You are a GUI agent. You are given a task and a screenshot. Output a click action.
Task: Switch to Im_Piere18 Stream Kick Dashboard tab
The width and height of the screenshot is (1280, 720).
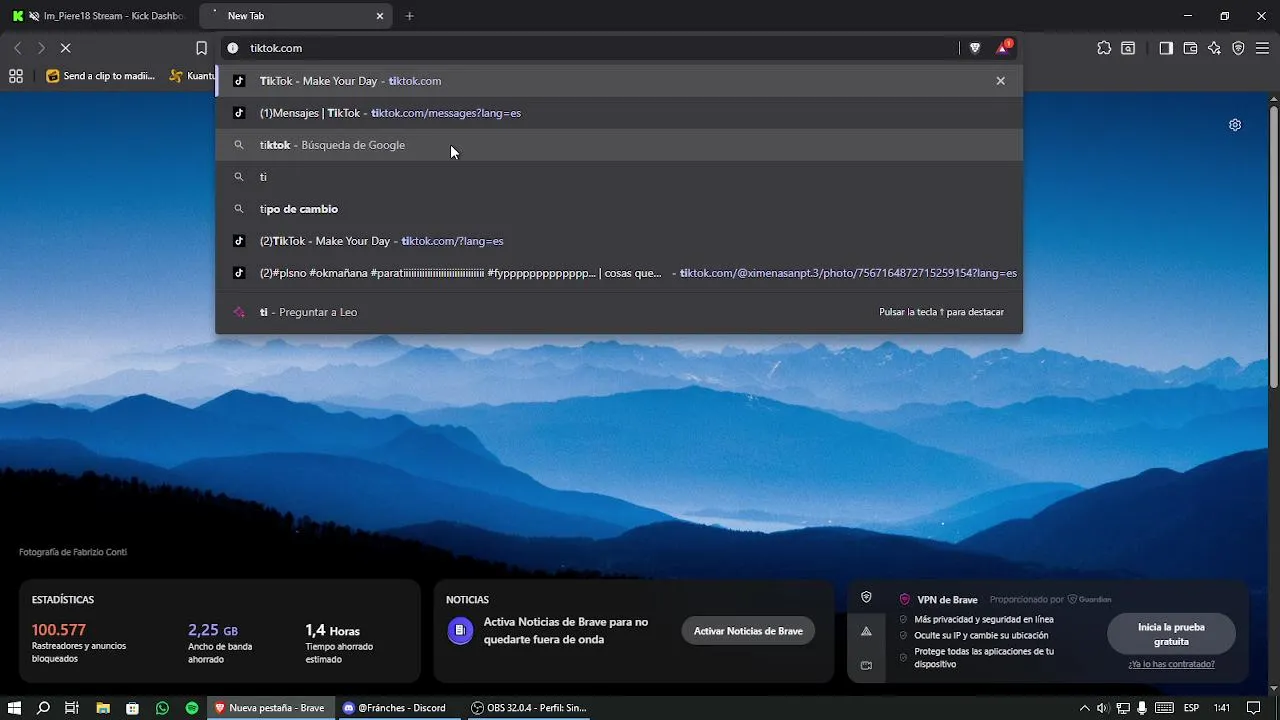click(100, 16)
